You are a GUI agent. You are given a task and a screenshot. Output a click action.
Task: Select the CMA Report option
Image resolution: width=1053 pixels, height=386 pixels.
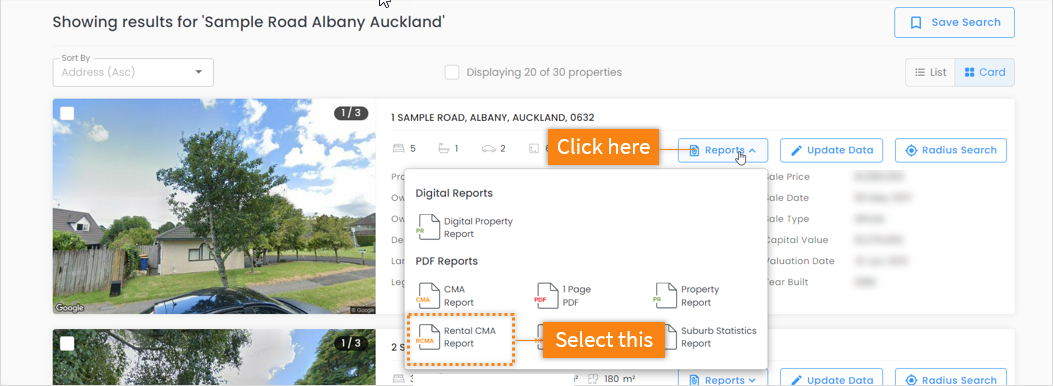pyautogui.click(x=446, y=296)
